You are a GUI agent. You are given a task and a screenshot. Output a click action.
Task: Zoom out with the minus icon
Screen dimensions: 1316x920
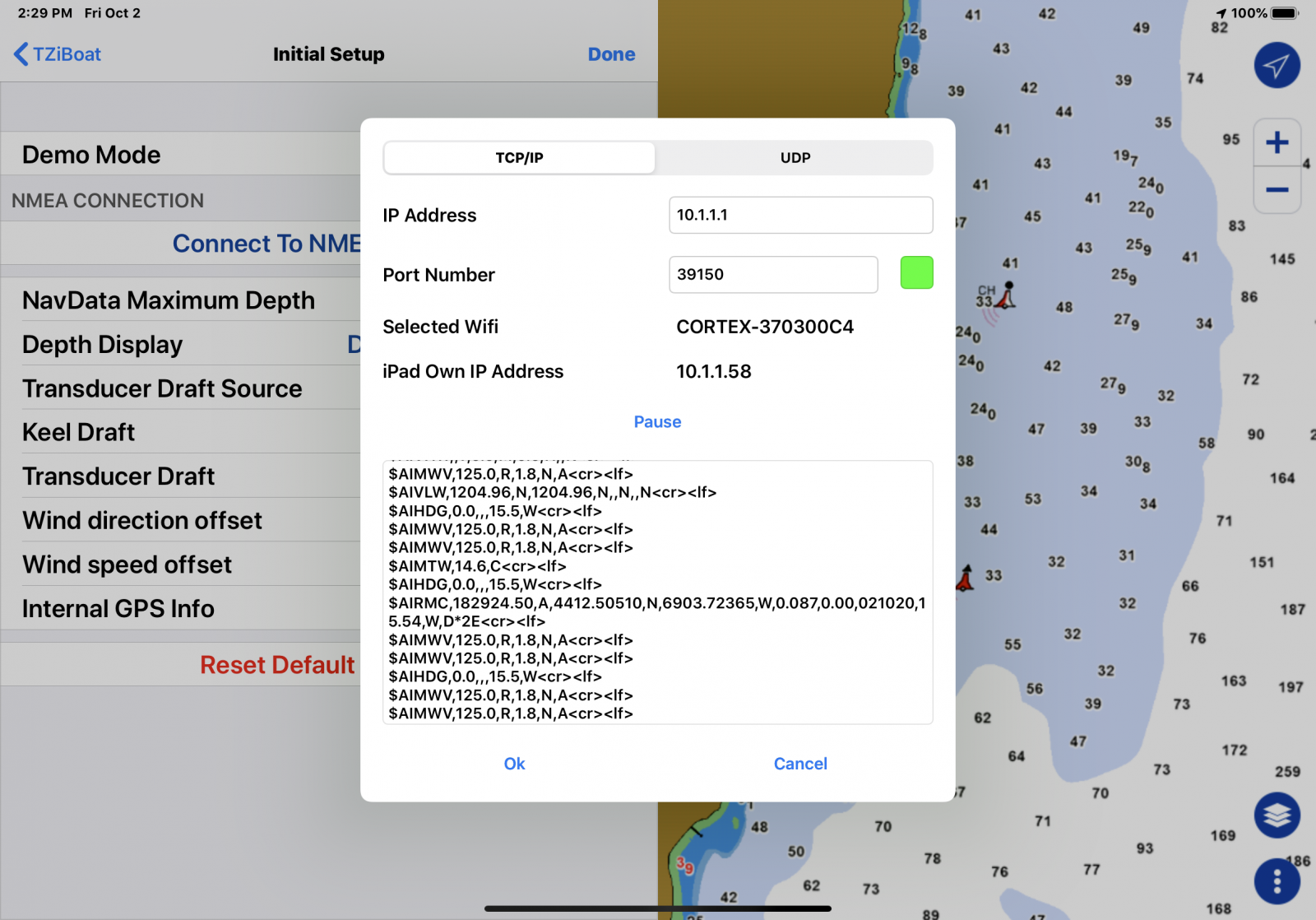(1277, 189)
